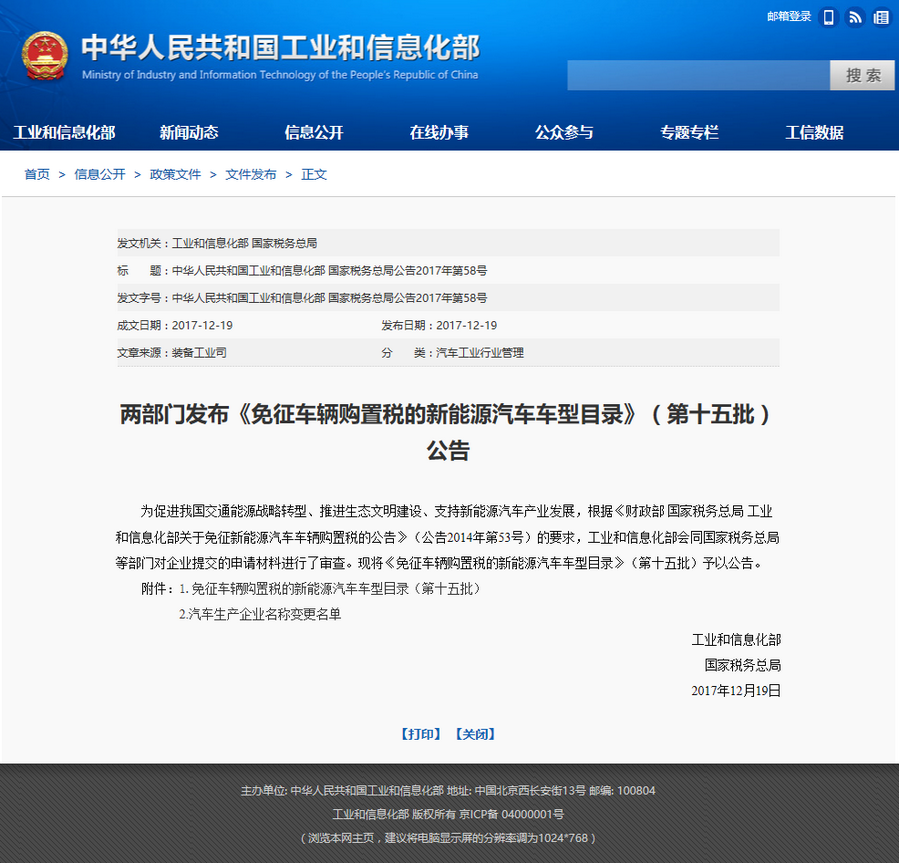Image resolution: width=899 pixels, height=863 pixels.
Task: Click the news list icon beside RSS
Action: click(x=881, y=17)
